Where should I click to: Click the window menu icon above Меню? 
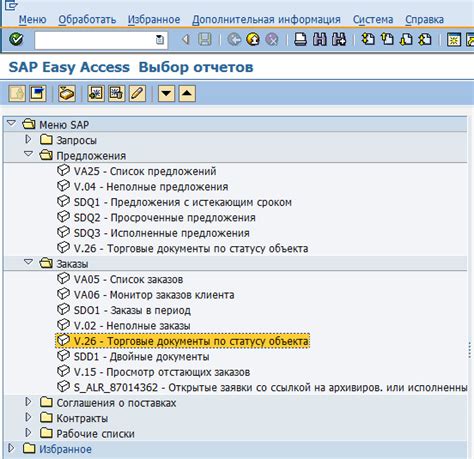[11, 5]
